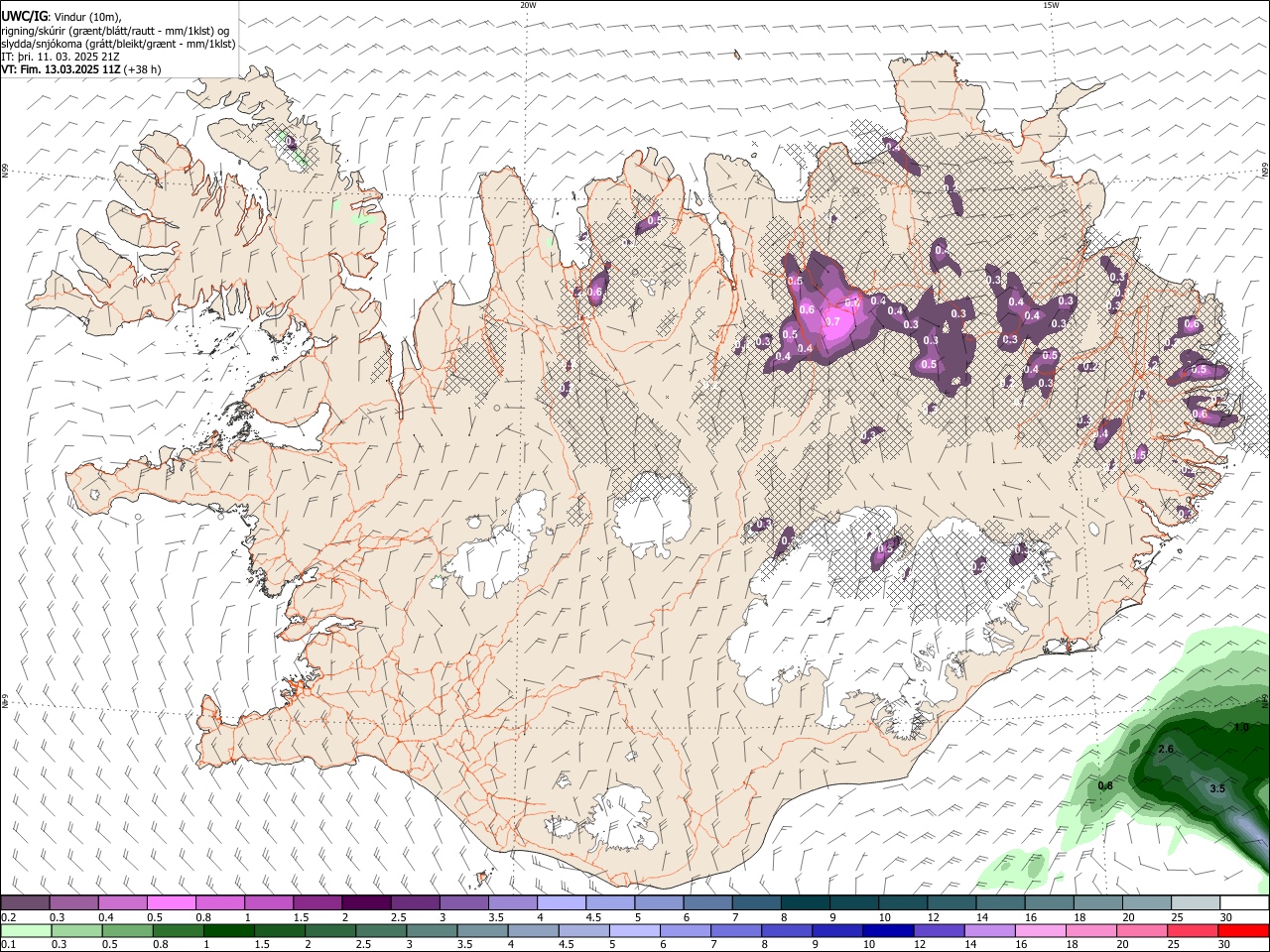
Task: Click the 0.2 swatch in the upper snow legend
Action: [x=25, y=903]
